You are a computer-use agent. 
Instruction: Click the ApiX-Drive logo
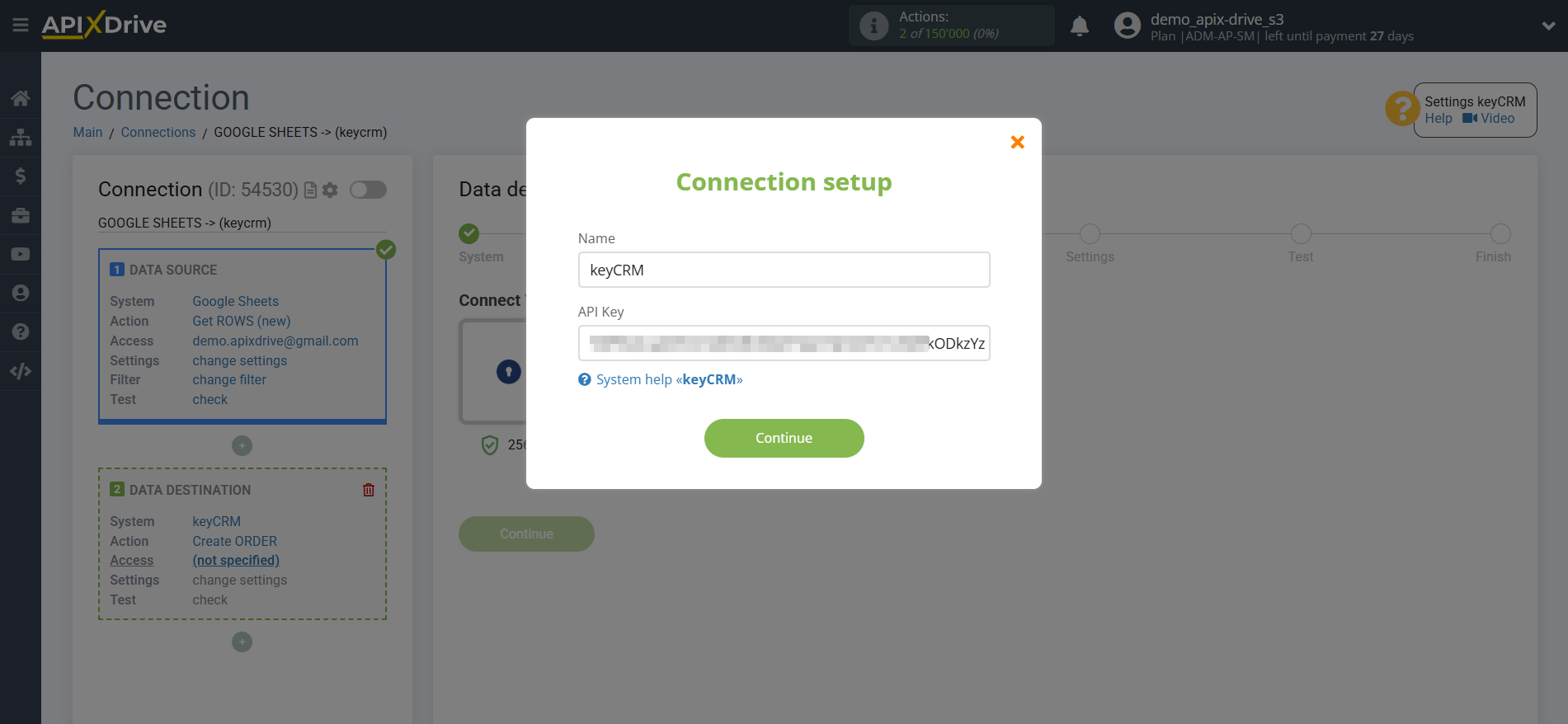pyautogui.click(x=104, y=25)
